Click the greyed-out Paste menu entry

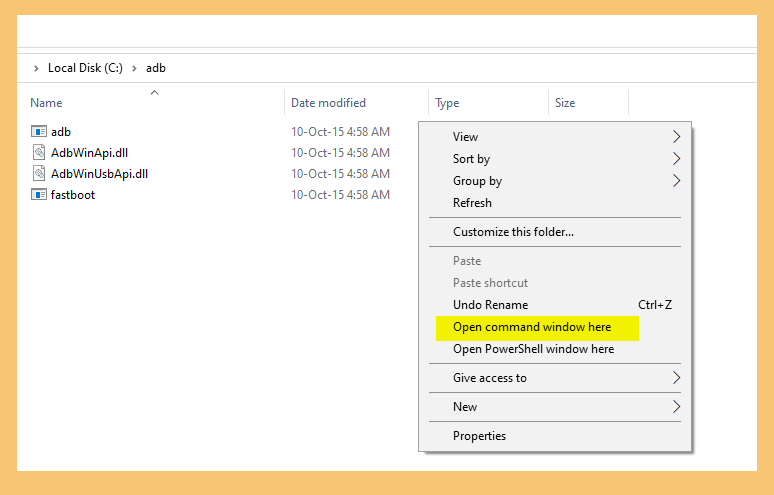click(555, 261)
